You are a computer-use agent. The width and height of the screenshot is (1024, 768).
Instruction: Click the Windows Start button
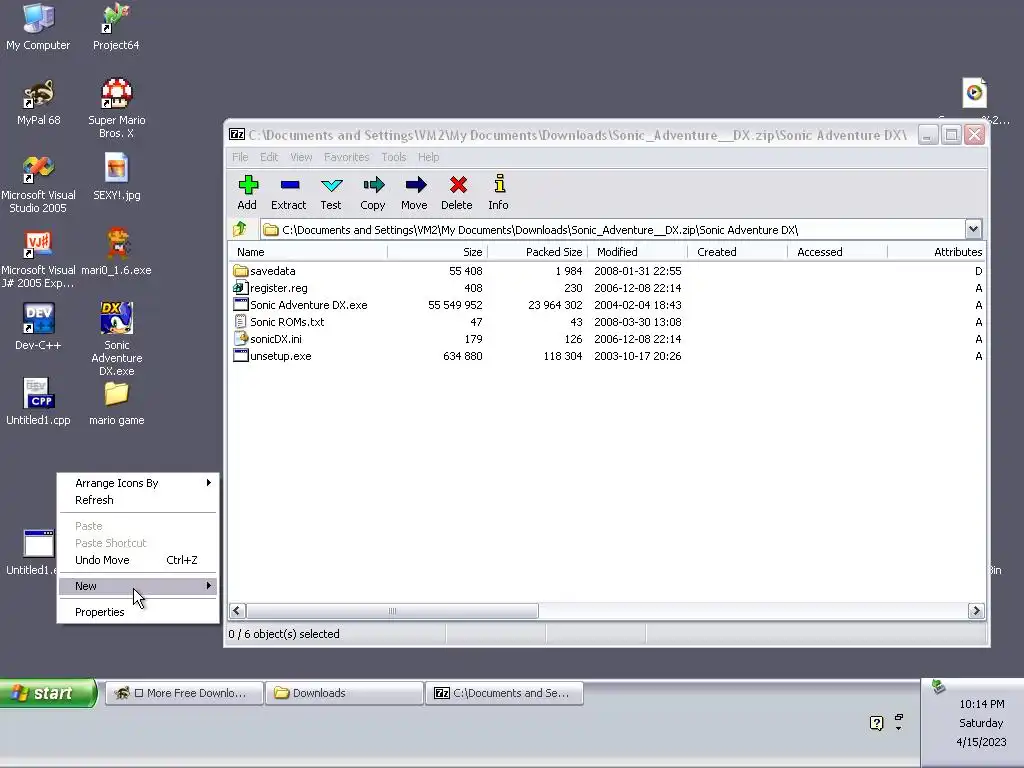click(48, 693)
